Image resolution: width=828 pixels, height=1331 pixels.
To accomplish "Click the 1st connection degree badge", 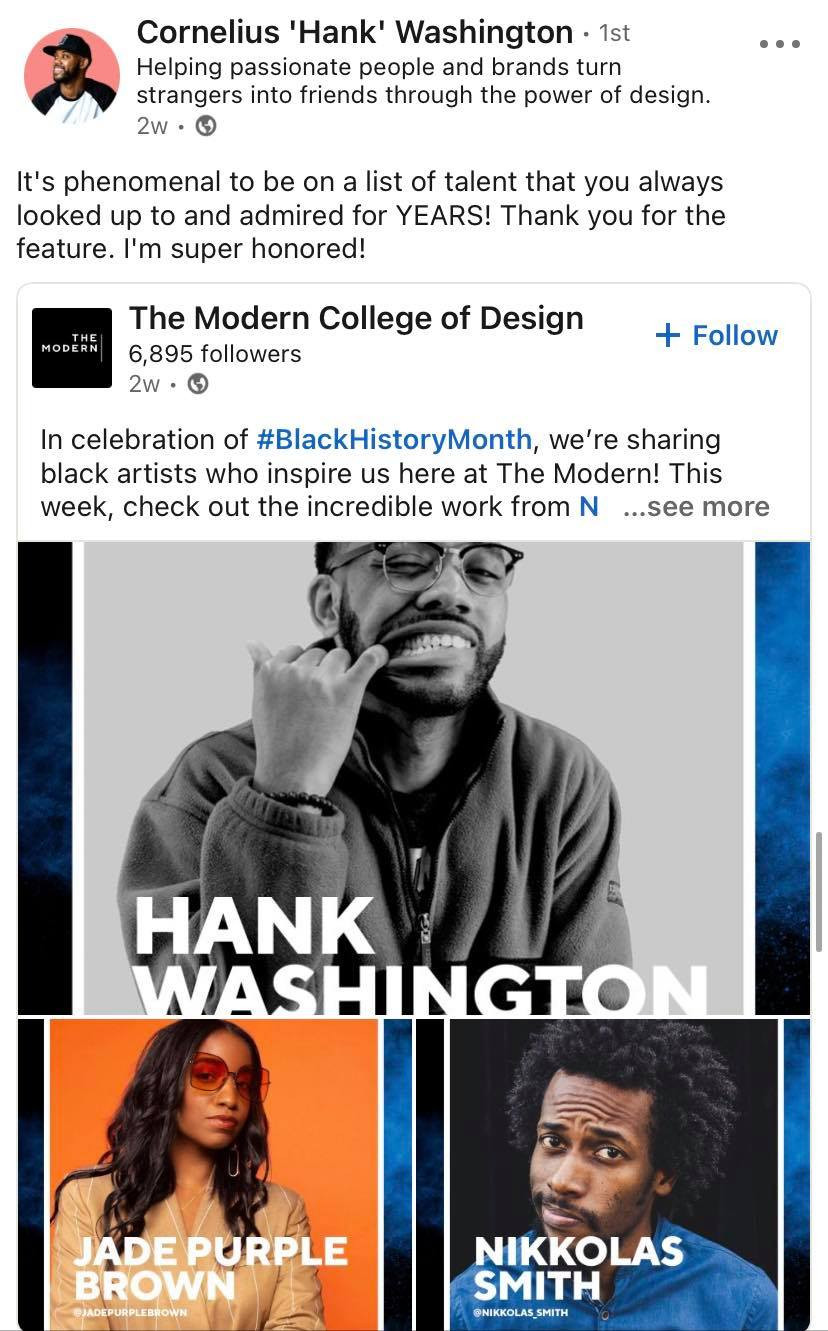I will pyautogui.click(x=614, y=33).
